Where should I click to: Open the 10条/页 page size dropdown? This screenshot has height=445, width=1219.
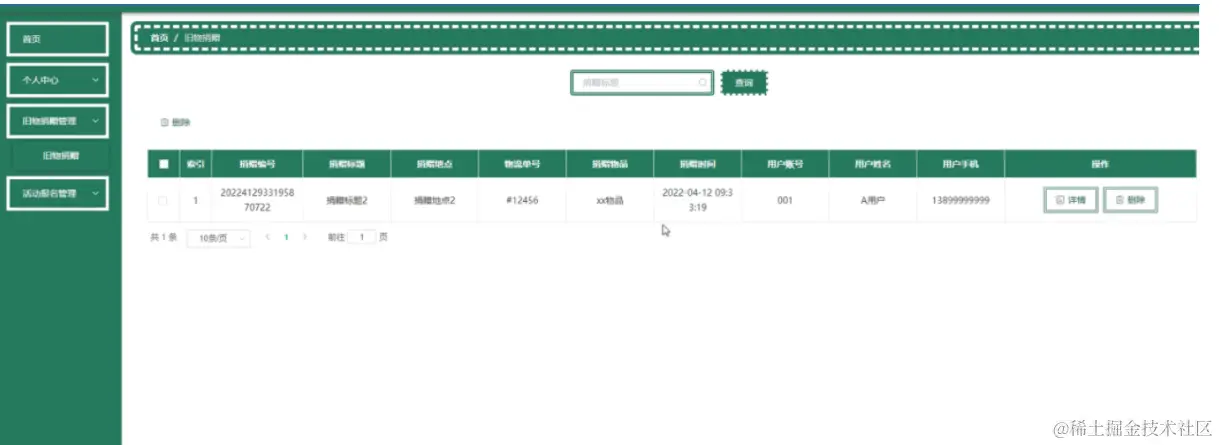pyautogui.click(x=218, y=239)
